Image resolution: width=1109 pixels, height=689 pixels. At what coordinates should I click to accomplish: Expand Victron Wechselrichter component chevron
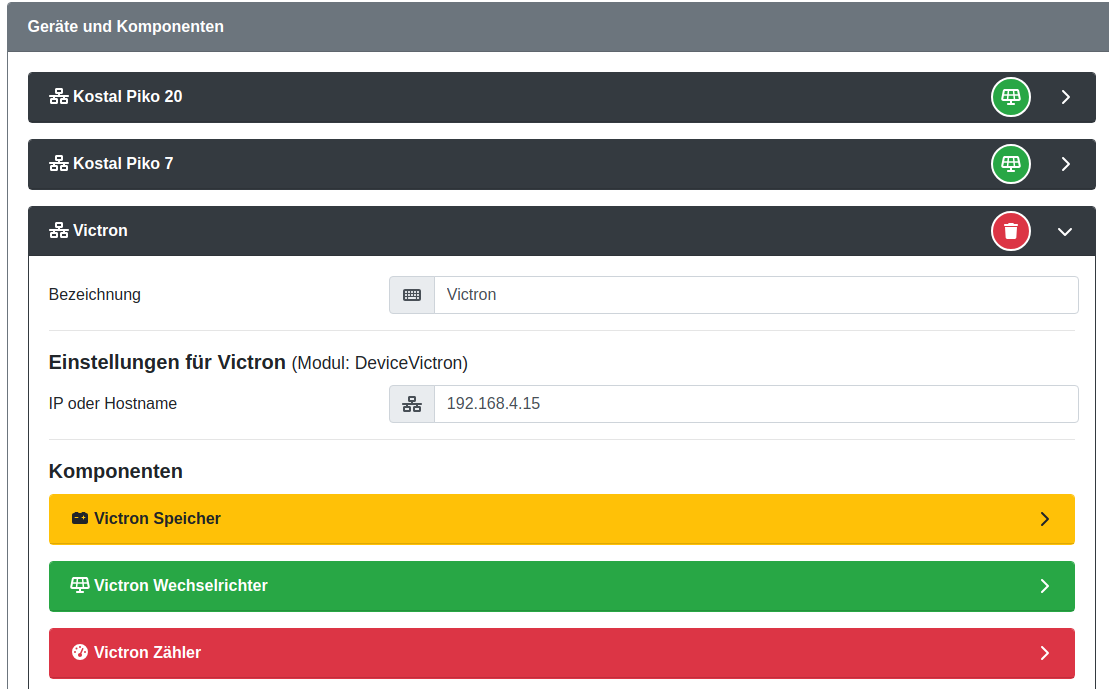pos(1045,586)
